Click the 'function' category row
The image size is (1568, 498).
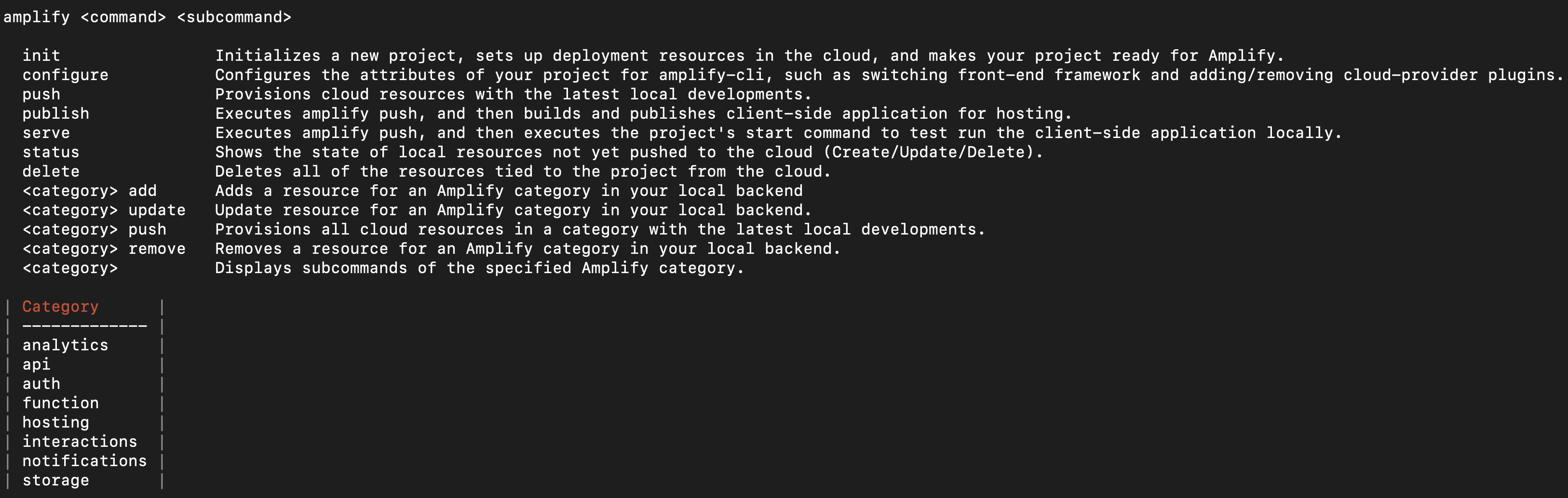60,403
